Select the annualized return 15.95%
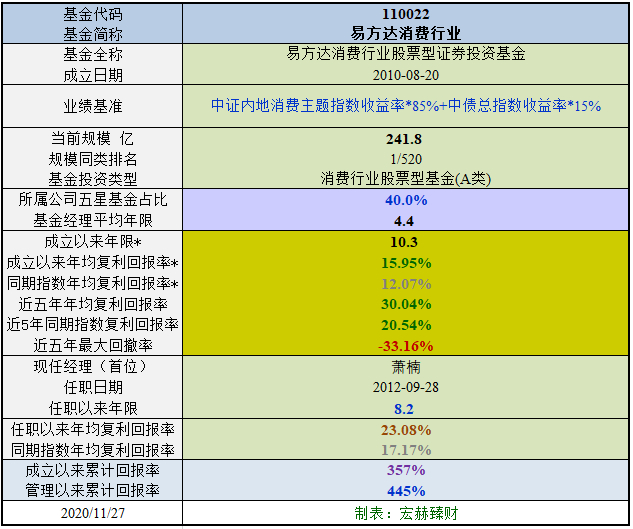This screenshot has height=529, width=633. point(406,263)
